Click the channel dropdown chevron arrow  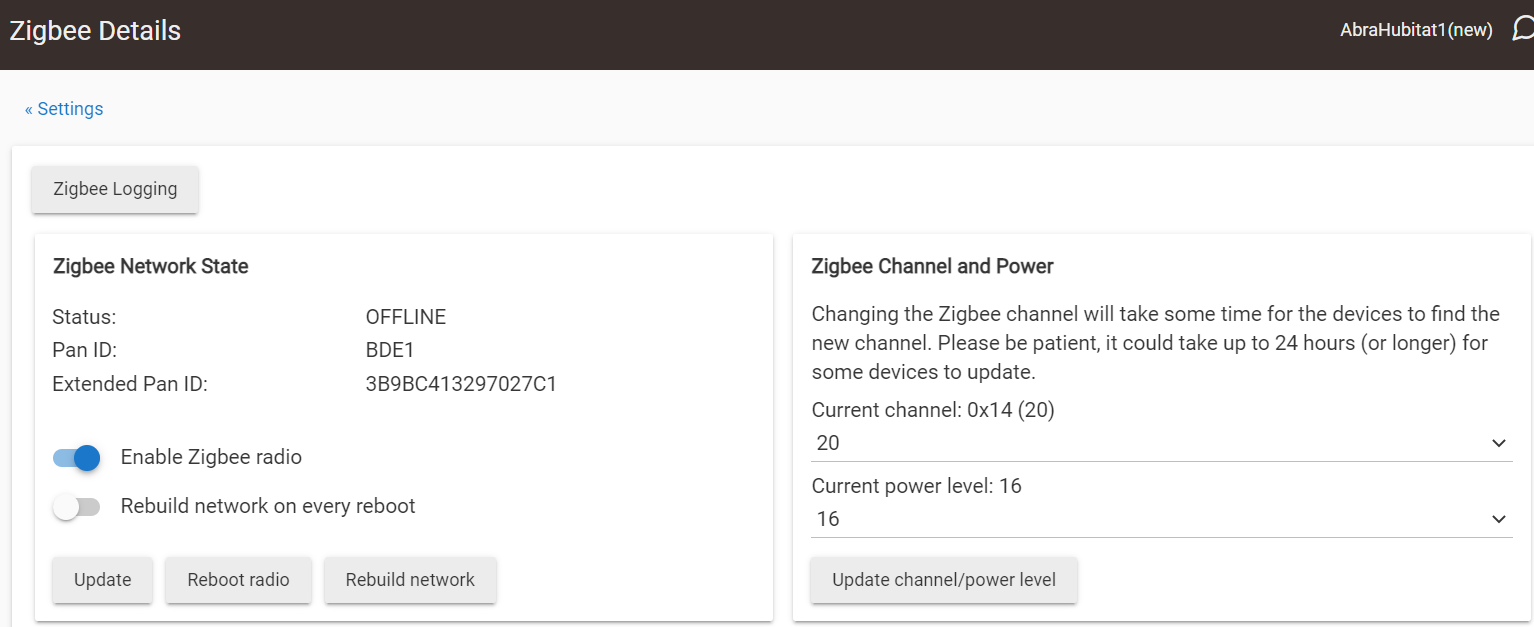1498,443
